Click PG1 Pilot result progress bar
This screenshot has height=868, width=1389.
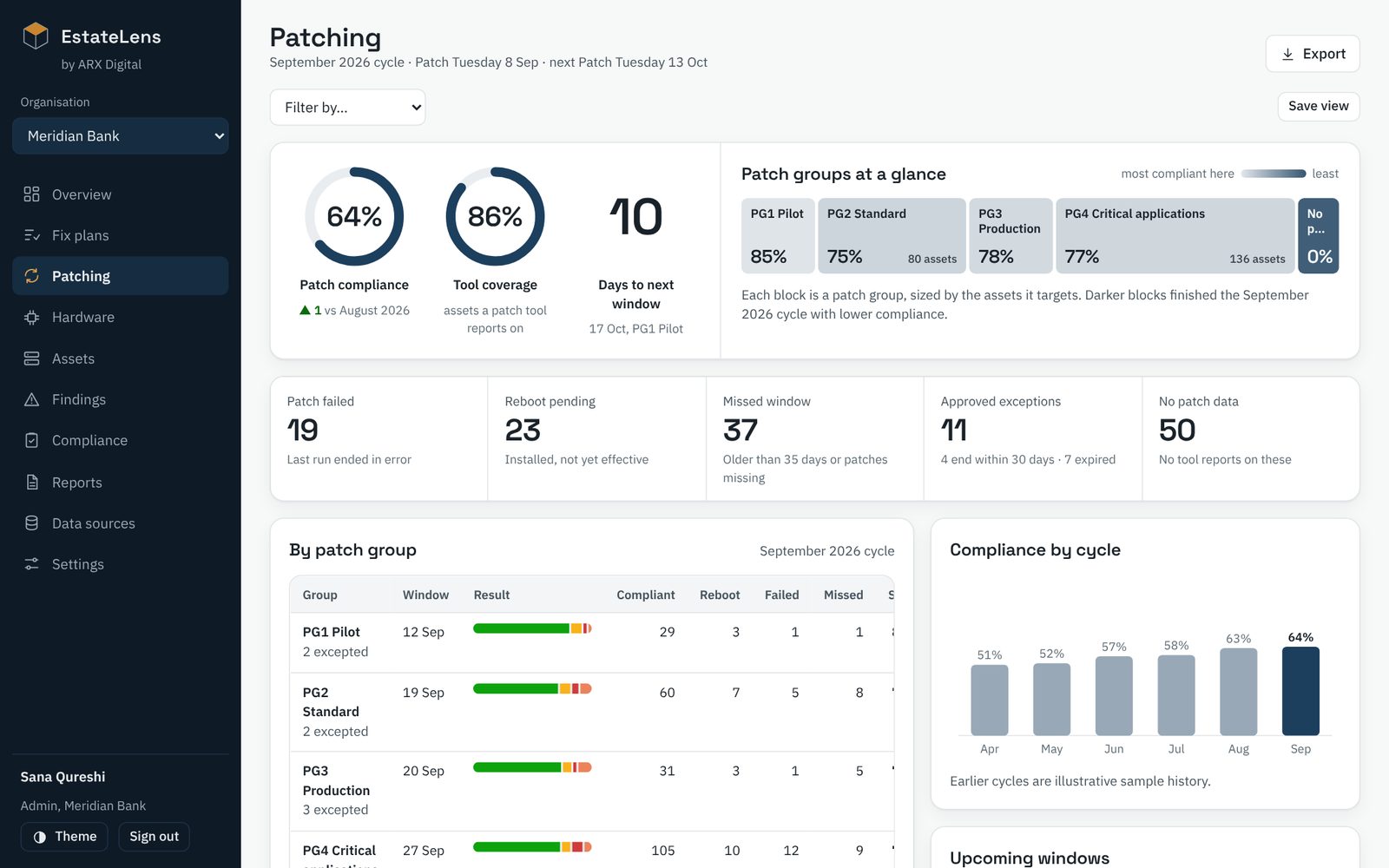(x=532, y=628)
